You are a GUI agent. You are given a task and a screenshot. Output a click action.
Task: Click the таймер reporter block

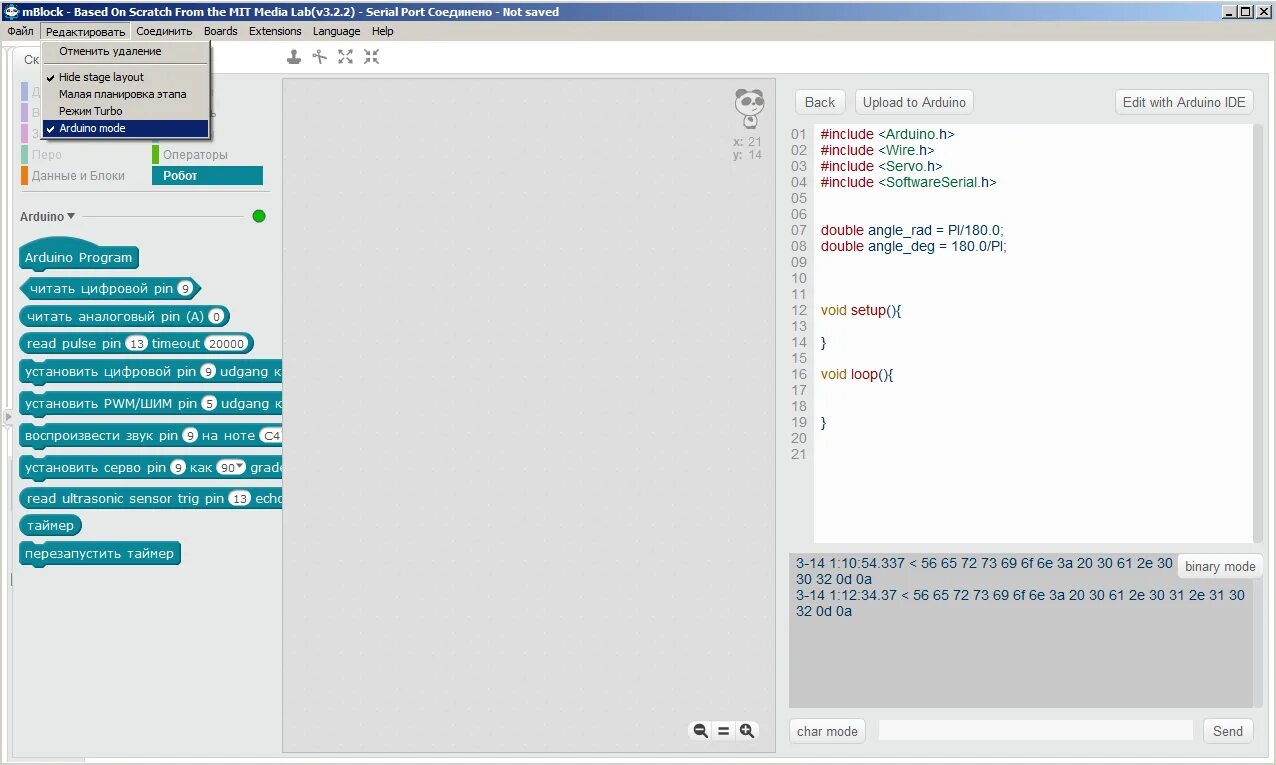click(x=50, y=525)
